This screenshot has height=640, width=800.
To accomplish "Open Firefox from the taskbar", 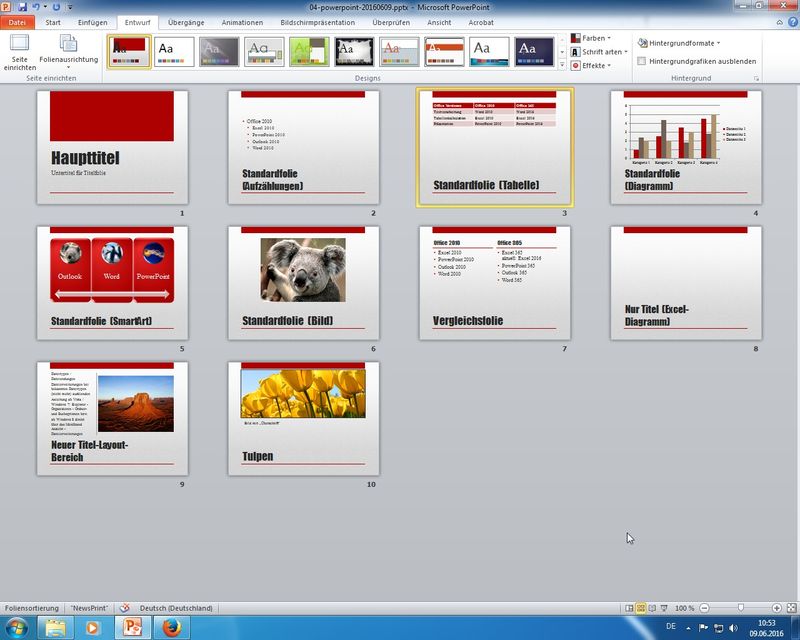I will (x=174, y=627).
